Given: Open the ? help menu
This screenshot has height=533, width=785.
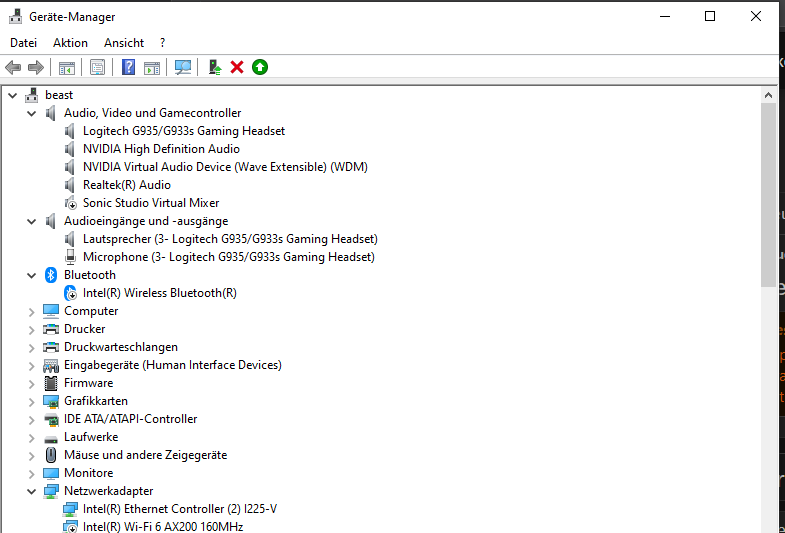Looking at the screenshot, I should (x=162, y=43).
